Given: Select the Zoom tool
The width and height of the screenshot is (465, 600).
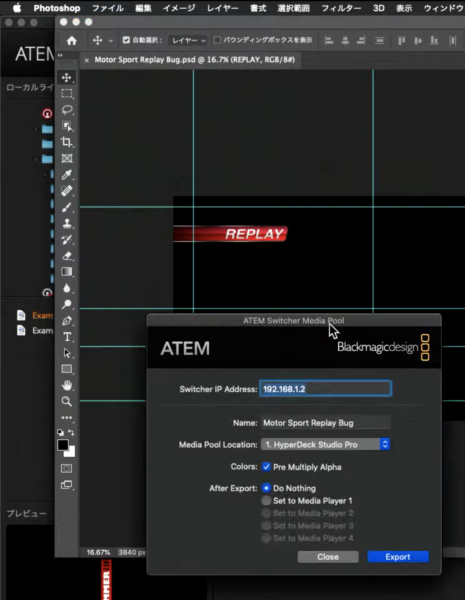Looking at the screenshot, I should pos(67,401).
